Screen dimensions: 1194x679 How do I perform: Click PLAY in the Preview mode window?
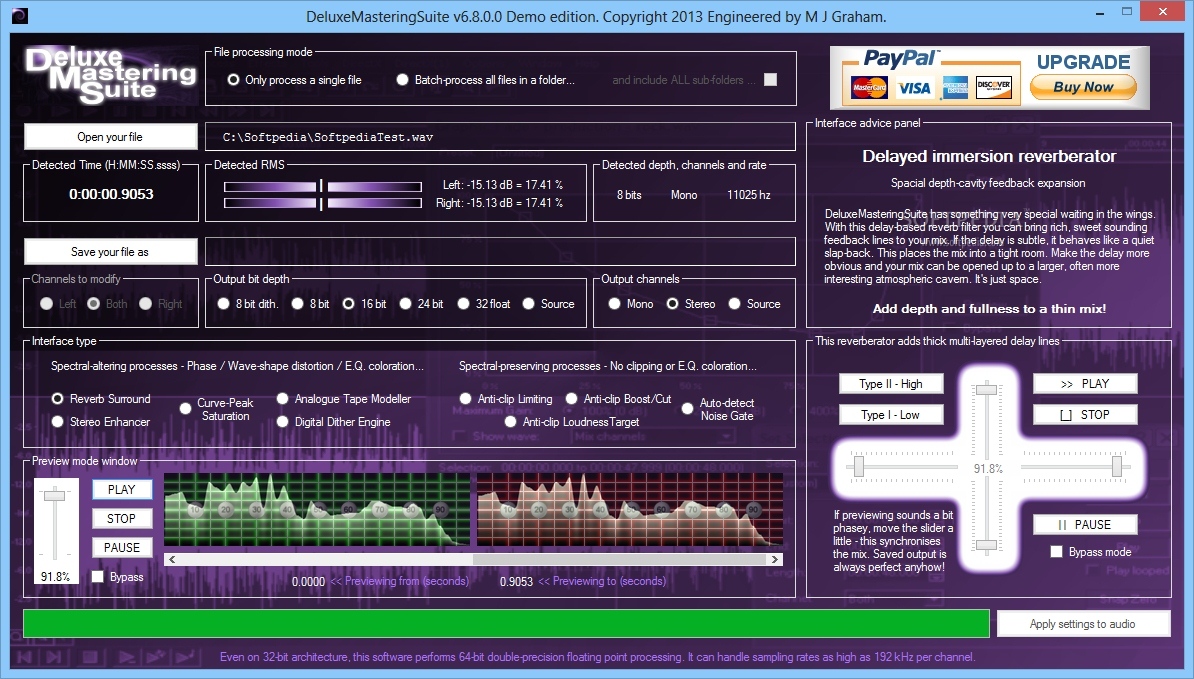pyautogui.click(x=122, y=489)
